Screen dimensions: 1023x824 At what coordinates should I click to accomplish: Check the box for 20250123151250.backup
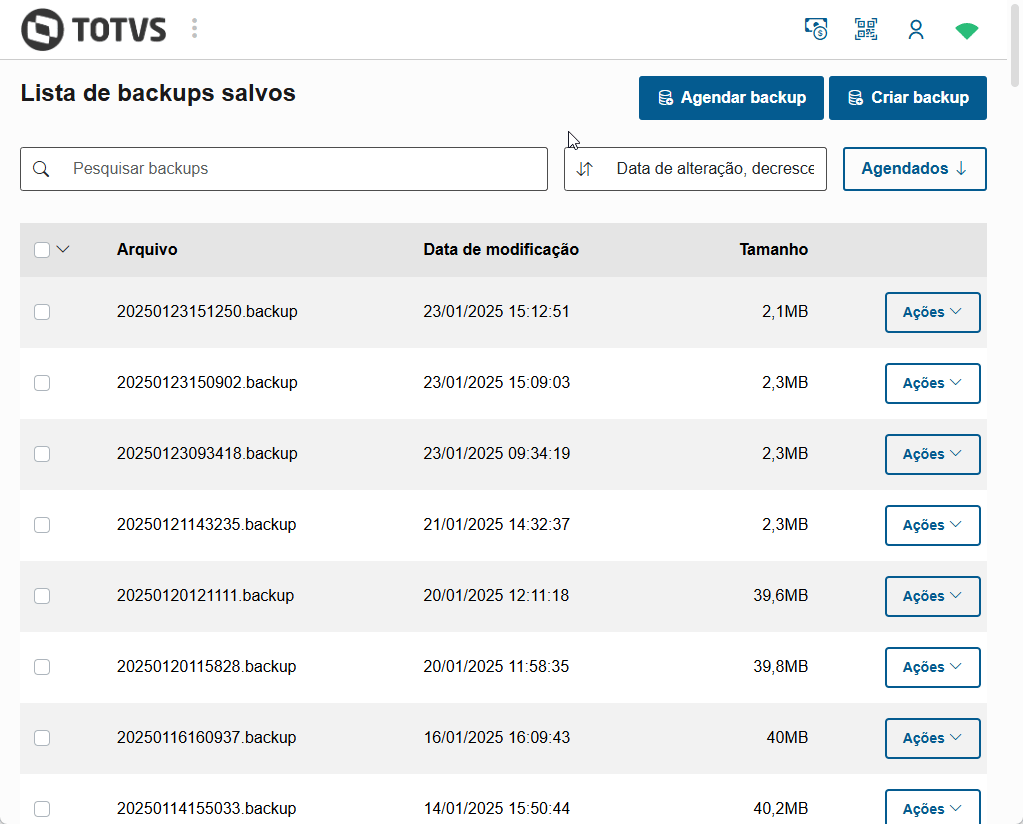42,312
